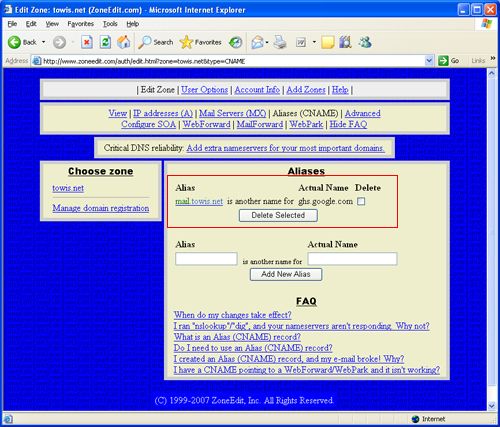
Task: Go back with the Back button
Action: [22, 42]
